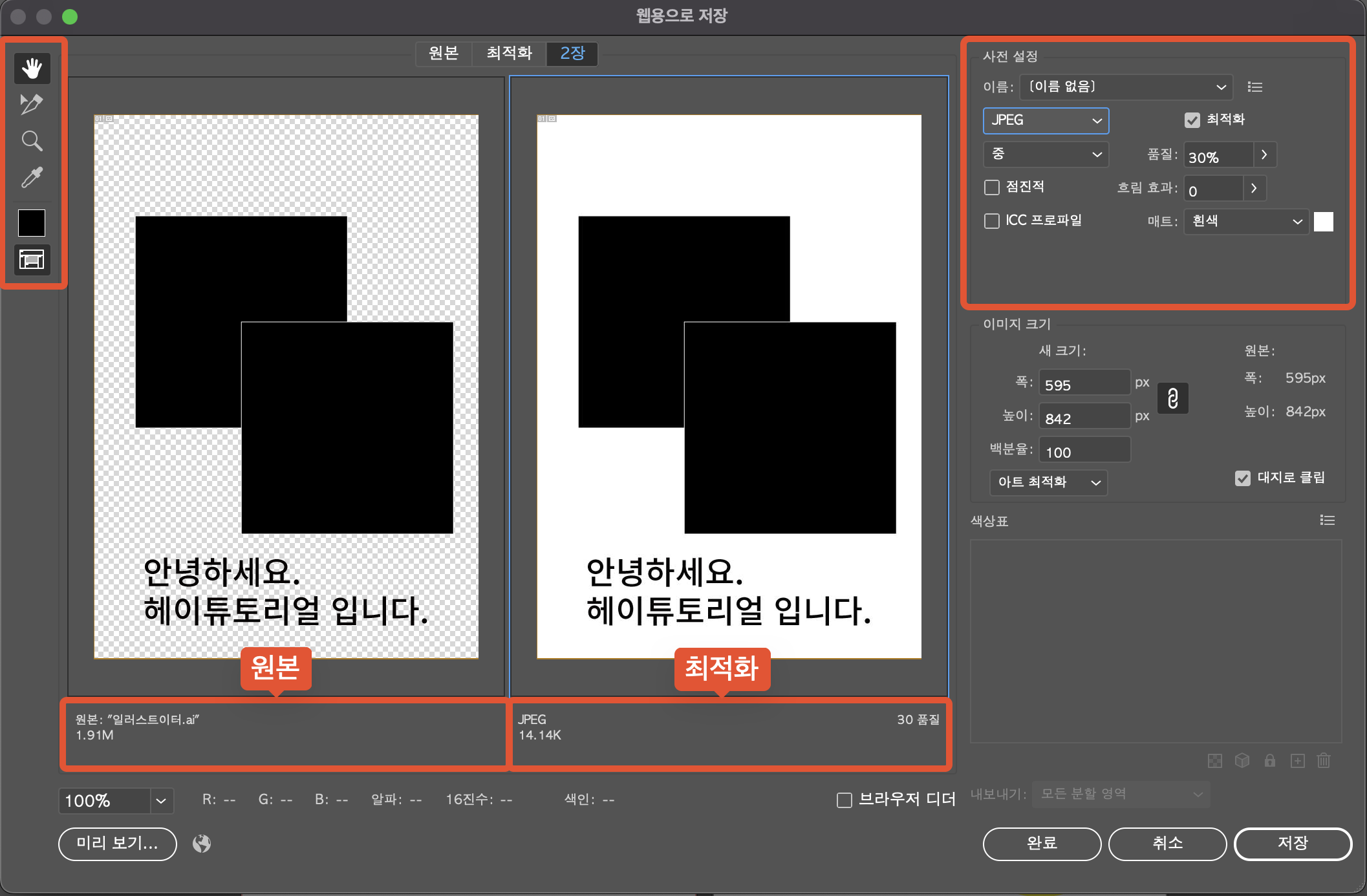Viewport: 1367px width, 896px height.
Task: Expand the 매트 흰색 dropdown
Action: [x=1246, y=221]
